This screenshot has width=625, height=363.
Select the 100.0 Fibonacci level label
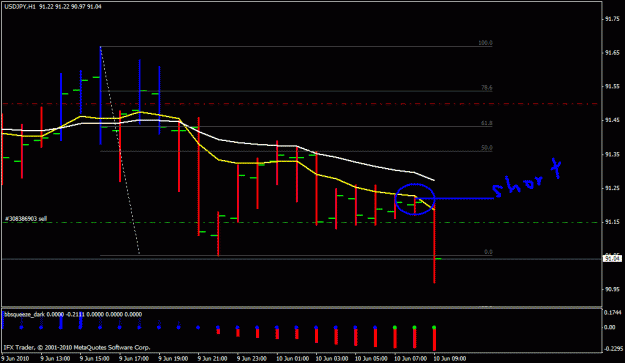click(x=485, y=43)
